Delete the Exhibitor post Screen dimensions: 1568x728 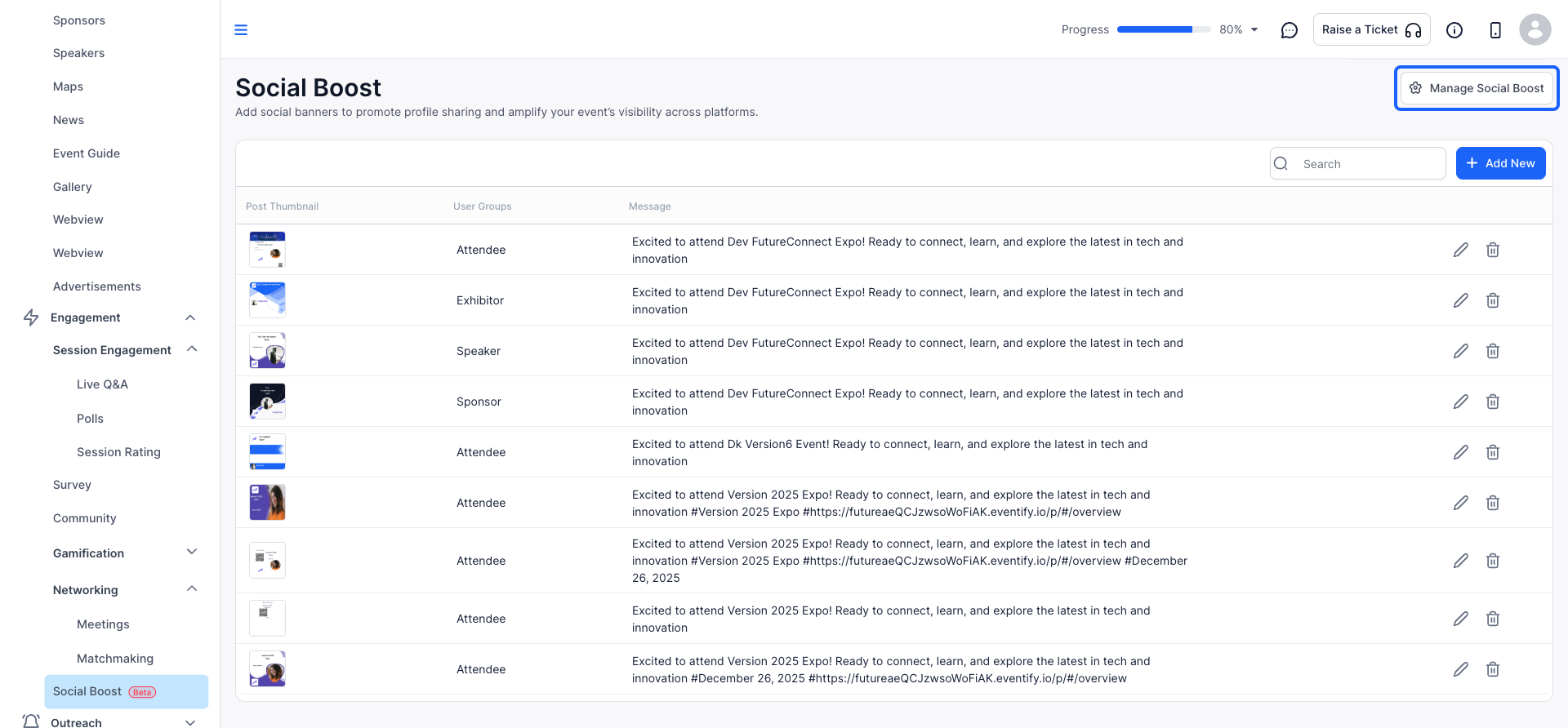pyautogui.click(x=1493, y=300)
